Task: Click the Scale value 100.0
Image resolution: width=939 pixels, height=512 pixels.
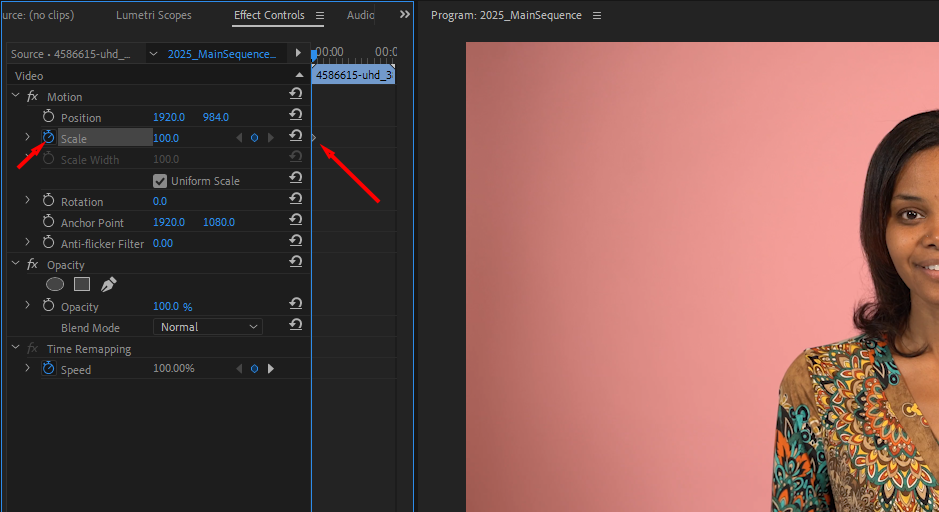Action: point(166,138)
